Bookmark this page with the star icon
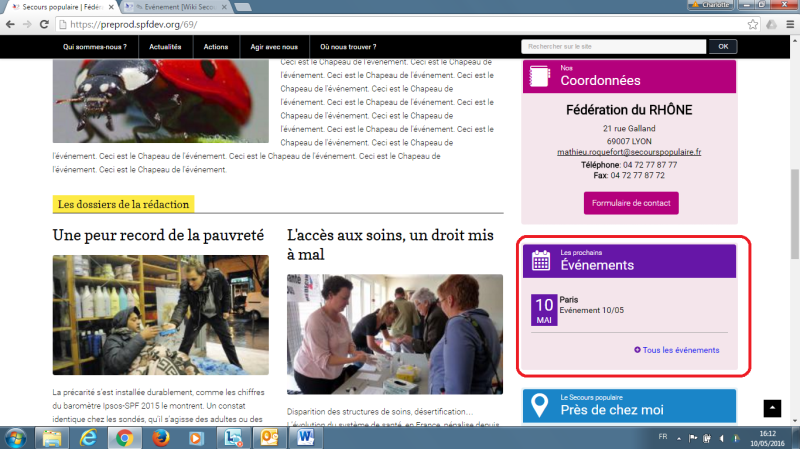This screenshot has width=800, height=449. [x=753, y=24]
